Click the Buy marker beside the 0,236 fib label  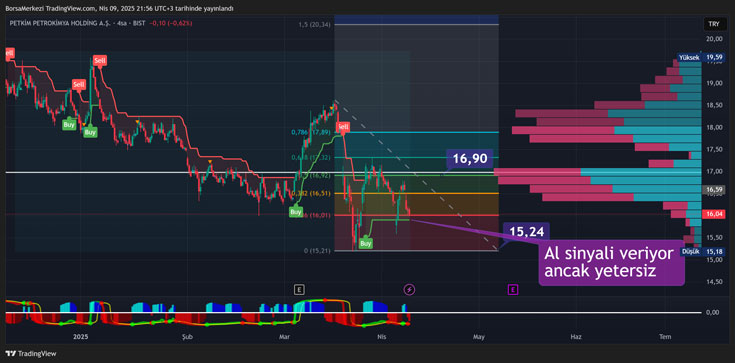(295, 212)
